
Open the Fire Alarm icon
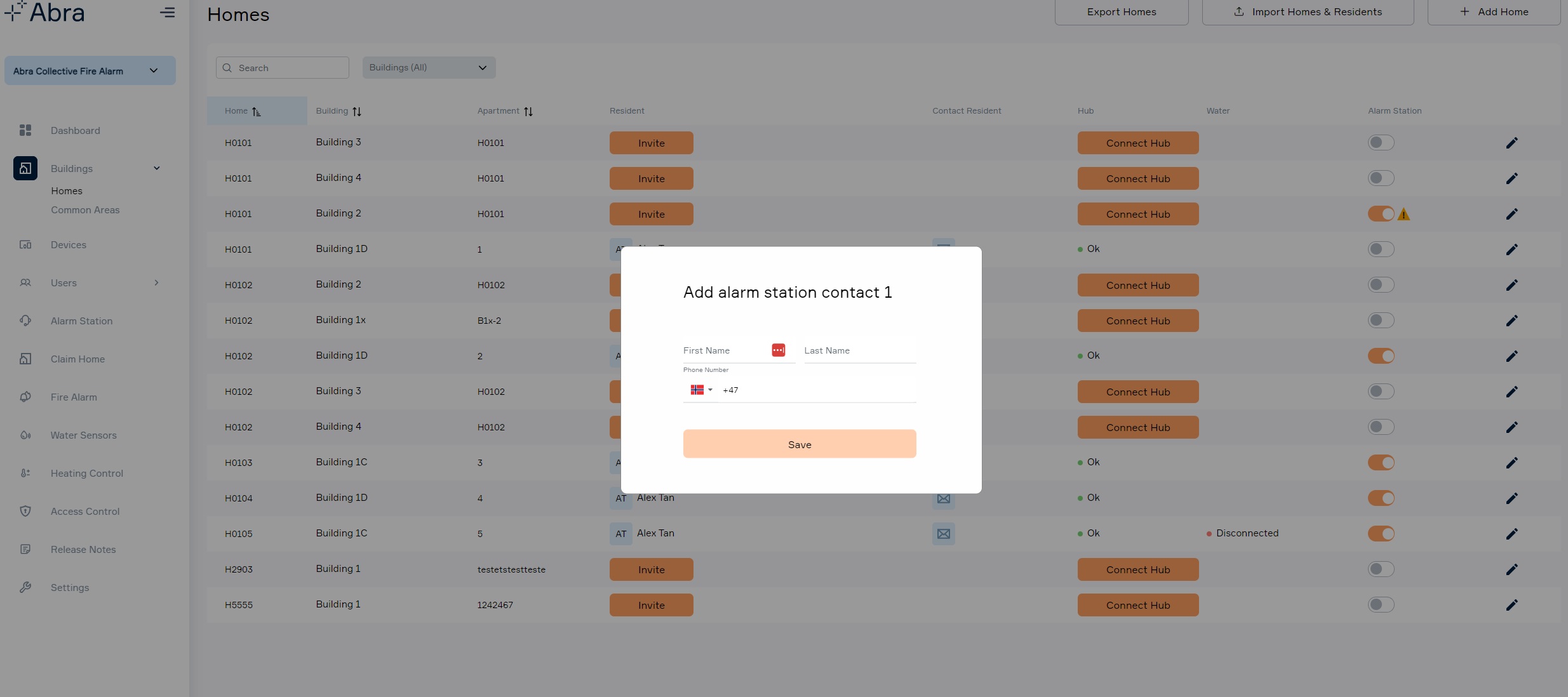(25, 397)
